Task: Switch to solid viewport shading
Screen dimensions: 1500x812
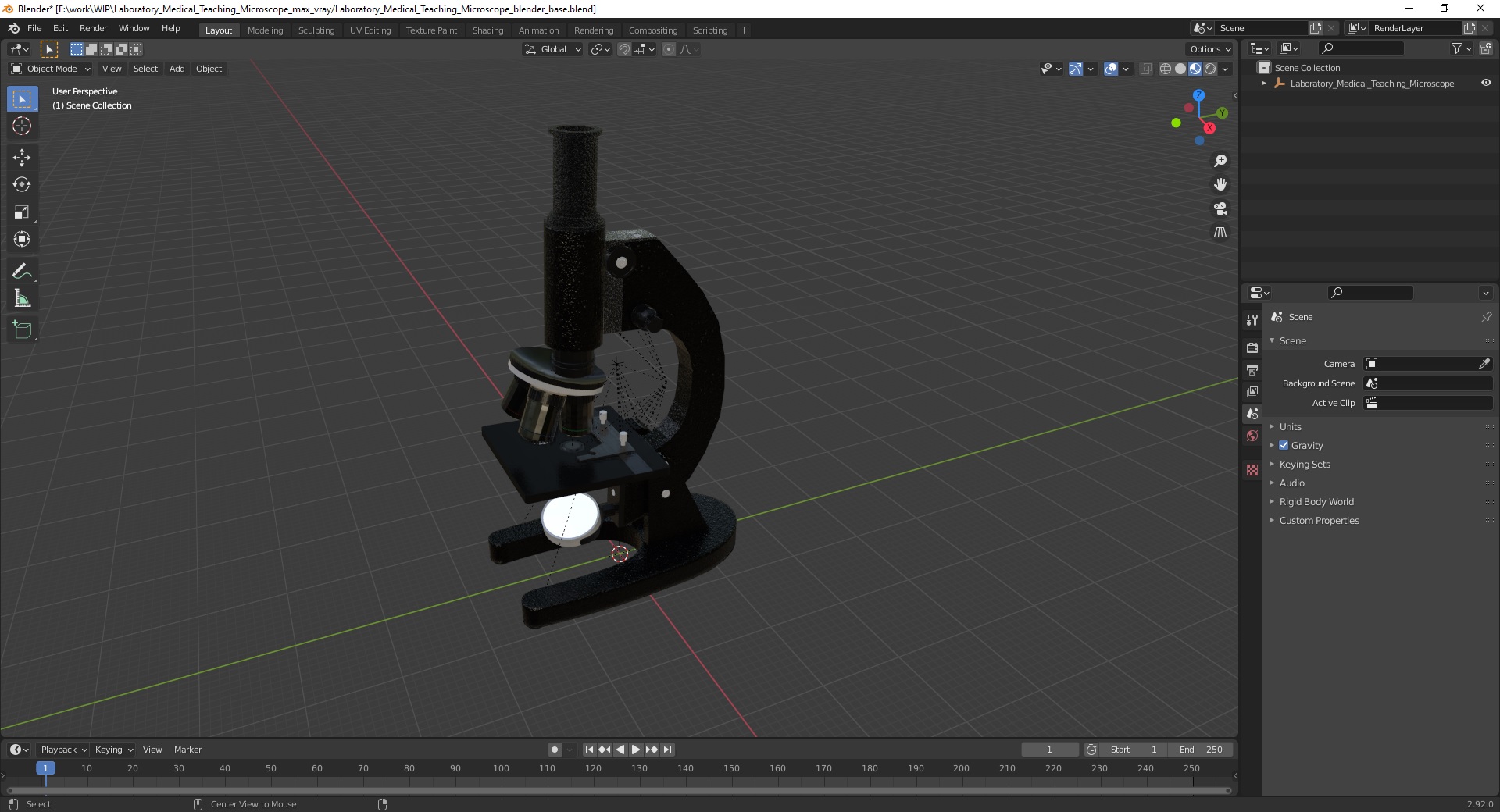Action: click(1180, 69)
